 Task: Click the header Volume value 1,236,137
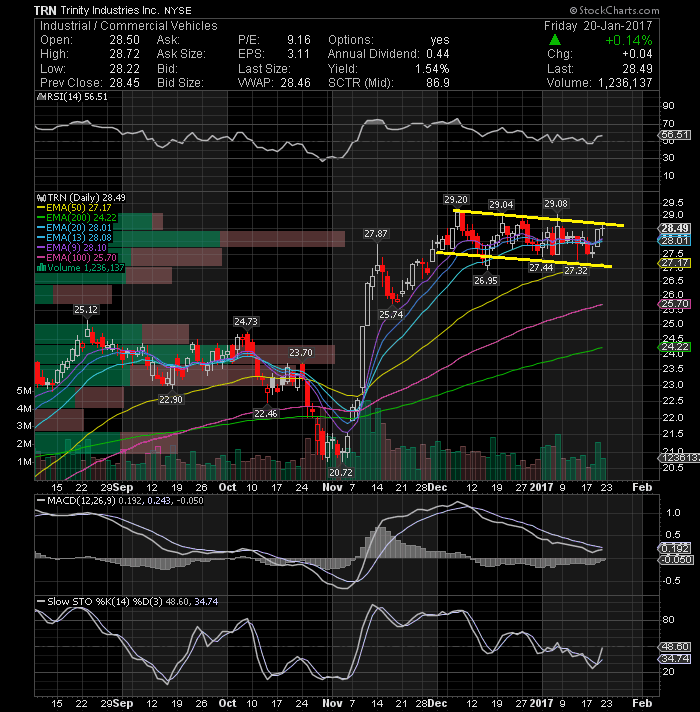[x=625, y=83]
